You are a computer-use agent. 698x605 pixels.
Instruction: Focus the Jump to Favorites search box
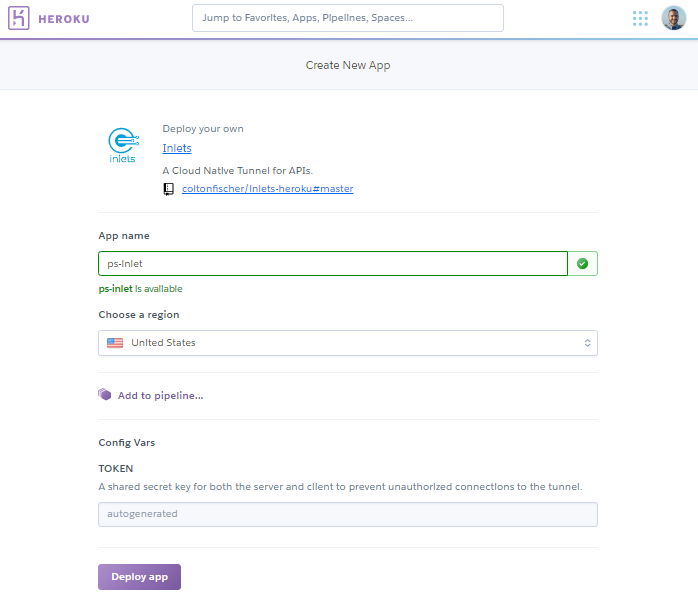point(348,18)
